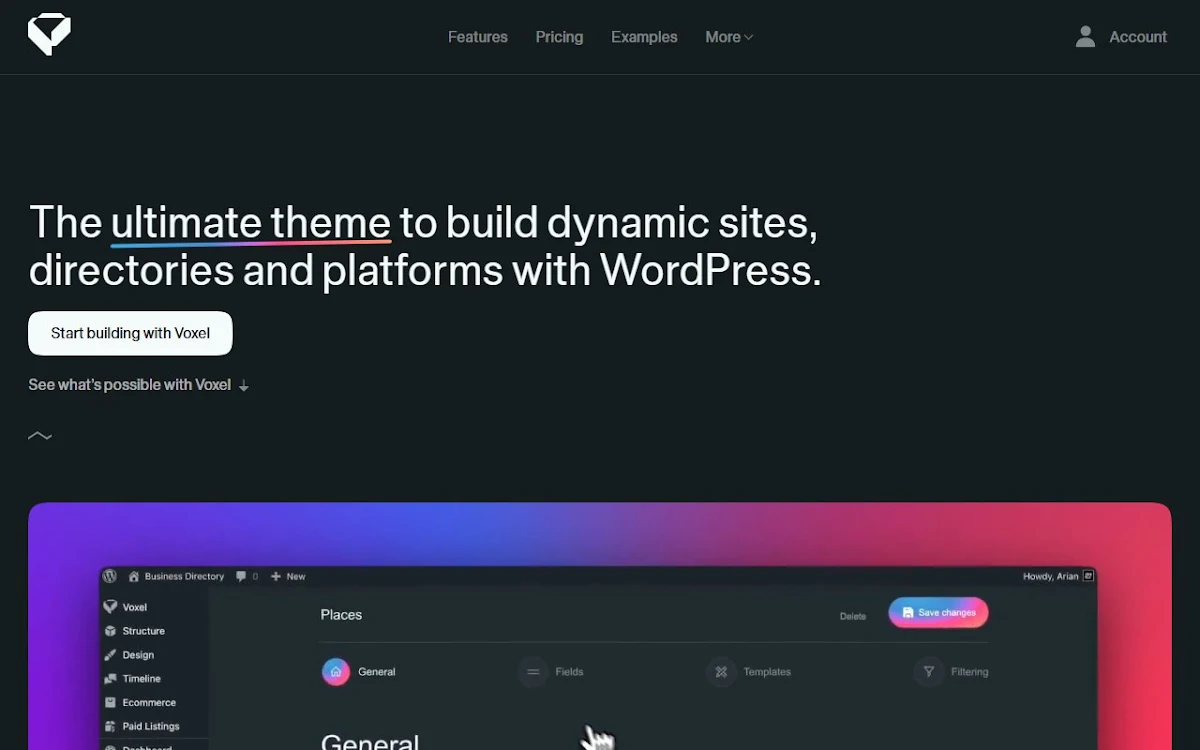Click Howdy, Arian in the admin bar
The image size is (1200, 750).
1051,576
